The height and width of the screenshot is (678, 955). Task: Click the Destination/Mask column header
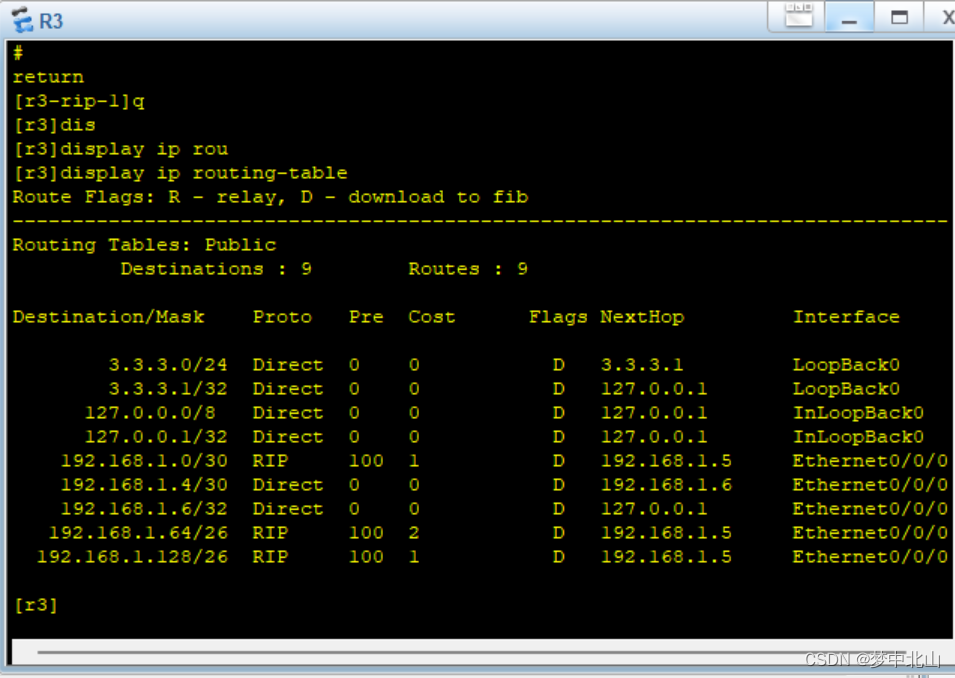tap(108, 317)
